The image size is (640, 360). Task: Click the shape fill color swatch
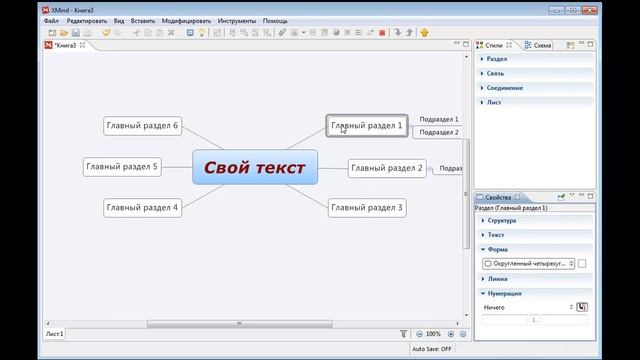(582, 264)
